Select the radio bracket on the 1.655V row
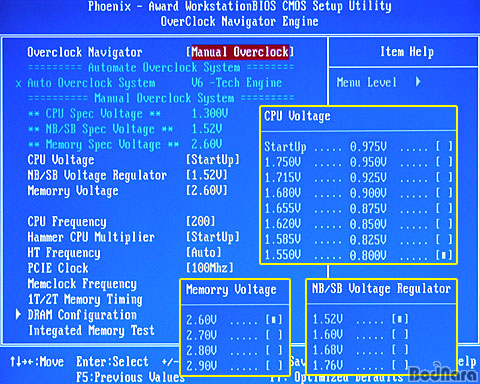Image resolution: width=480 pixels, height=384 pixels. 444,208
